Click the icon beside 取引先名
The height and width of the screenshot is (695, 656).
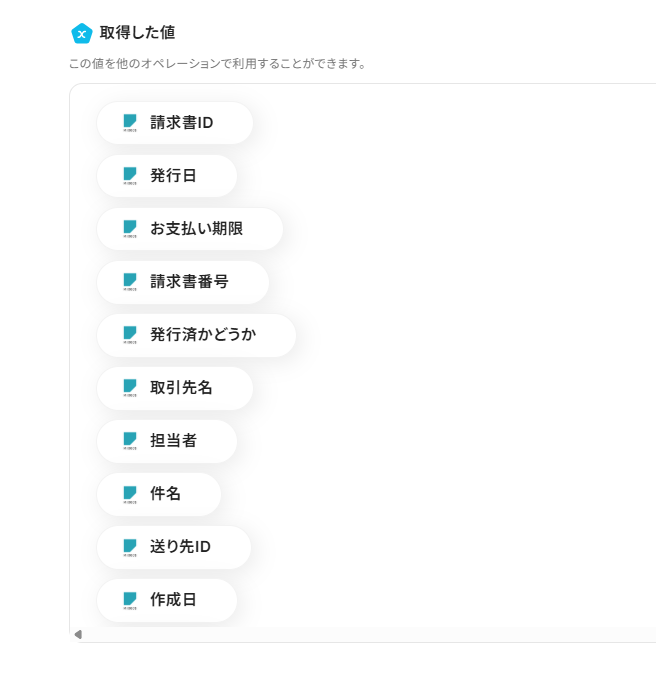(x=130, y=387)
